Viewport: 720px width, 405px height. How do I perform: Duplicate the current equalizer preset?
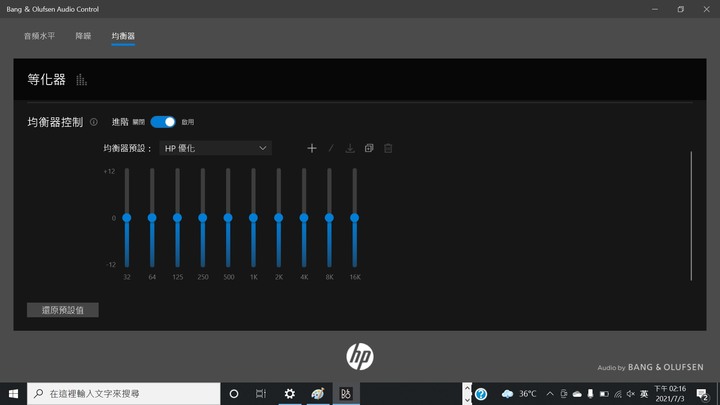[369, 148]
